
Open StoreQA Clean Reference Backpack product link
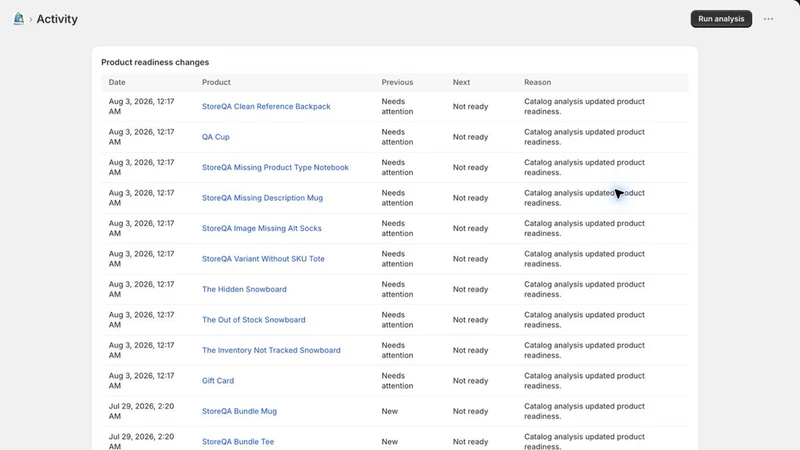tap(266, 107)
